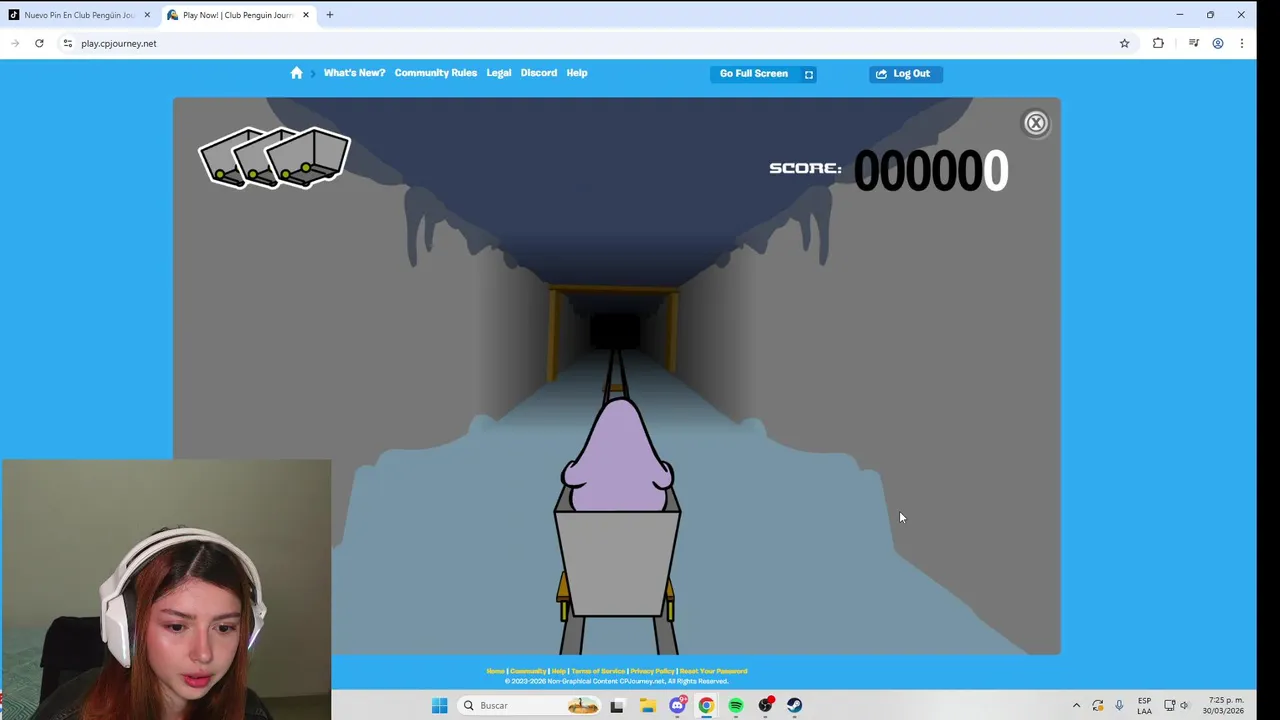The width and height of the screenshot is (1280, 720).
Task: Click the play.cpjourney.net address bar
Action: [590, 43]
